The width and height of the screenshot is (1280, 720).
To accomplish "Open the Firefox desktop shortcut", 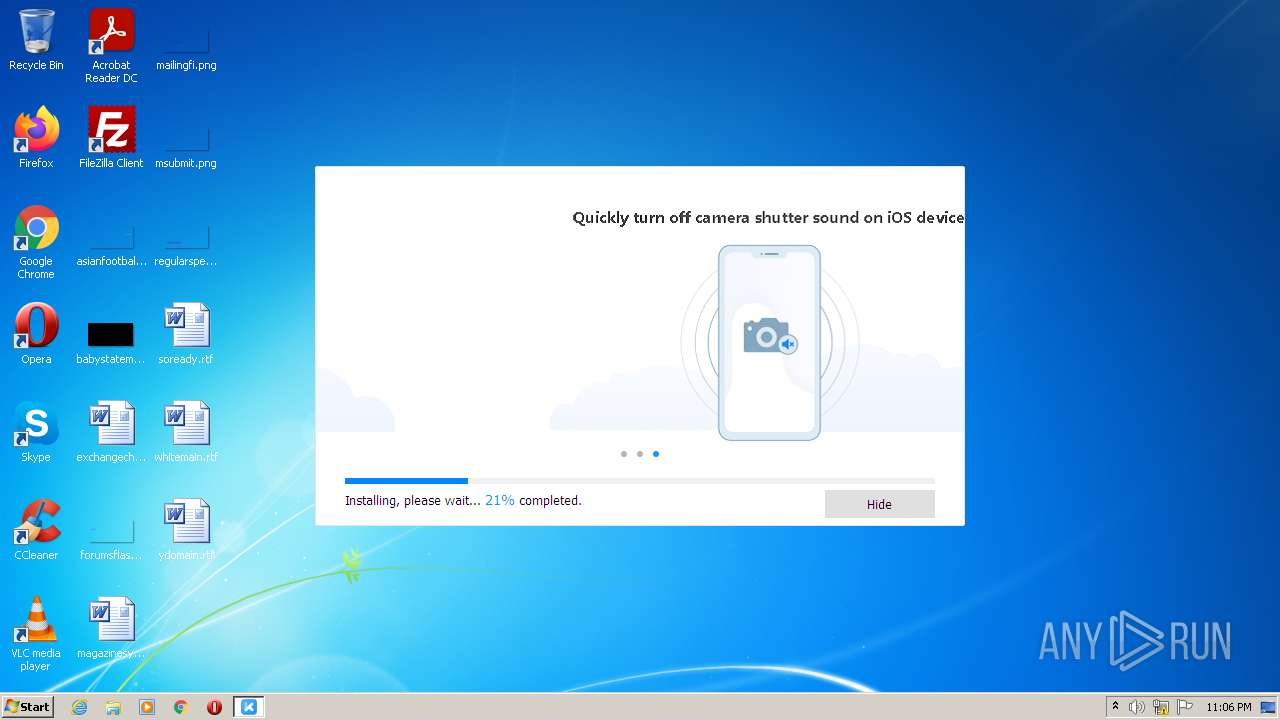I will coord(36,138).
